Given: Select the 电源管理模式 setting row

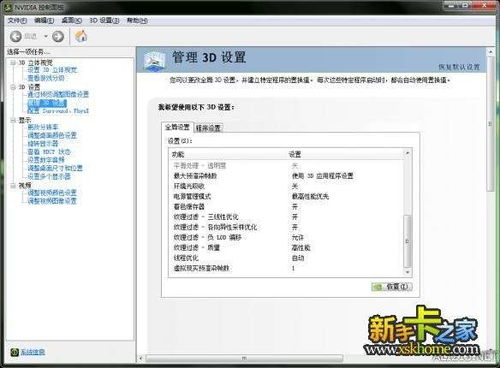Looking at the screenshot, I should tap(287, 196).
